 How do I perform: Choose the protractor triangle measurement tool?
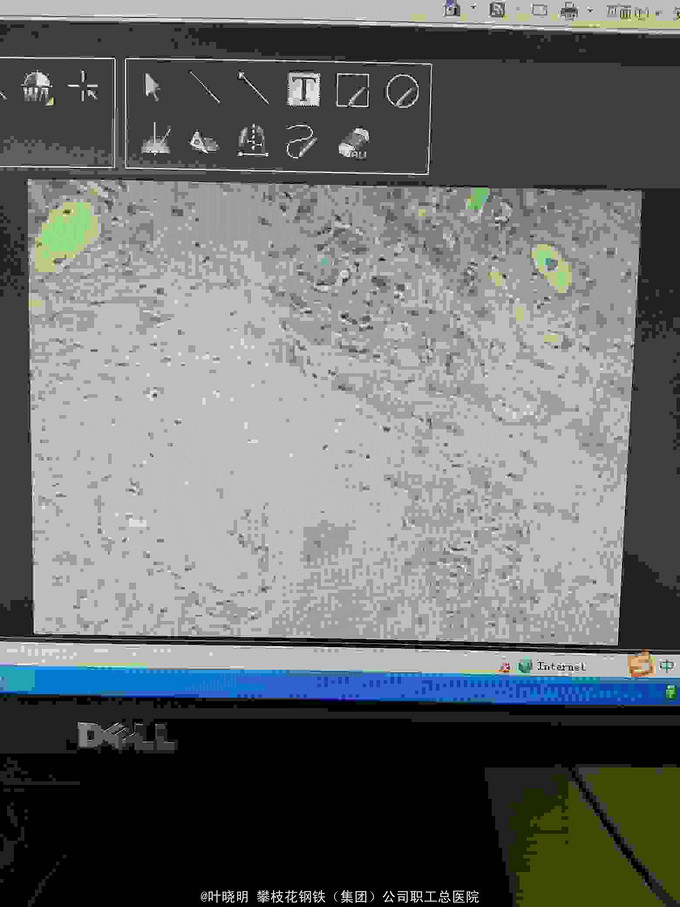coord(204,141)
